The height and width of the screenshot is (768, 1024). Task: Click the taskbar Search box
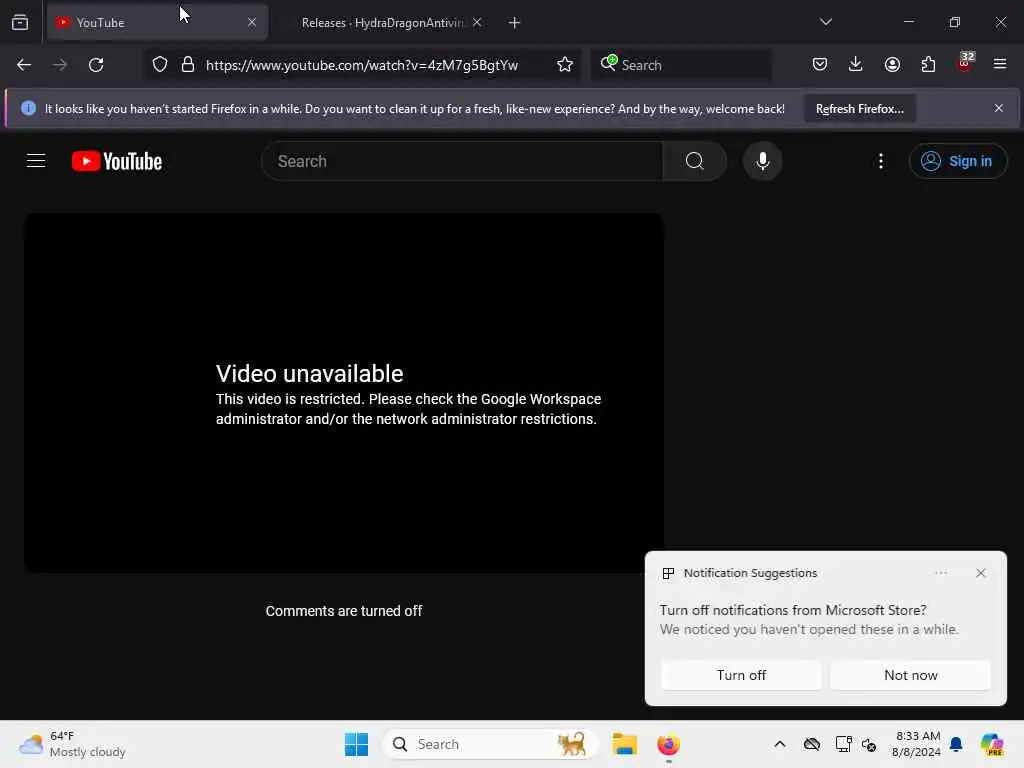490,744
